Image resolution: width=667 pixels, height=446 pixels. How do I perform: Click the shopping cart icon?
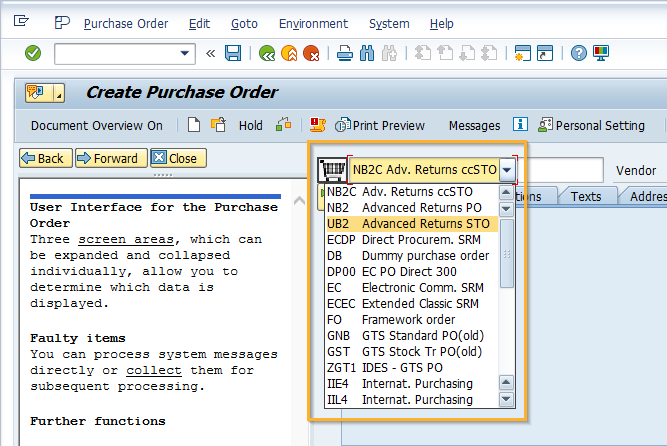coord(330,169)
